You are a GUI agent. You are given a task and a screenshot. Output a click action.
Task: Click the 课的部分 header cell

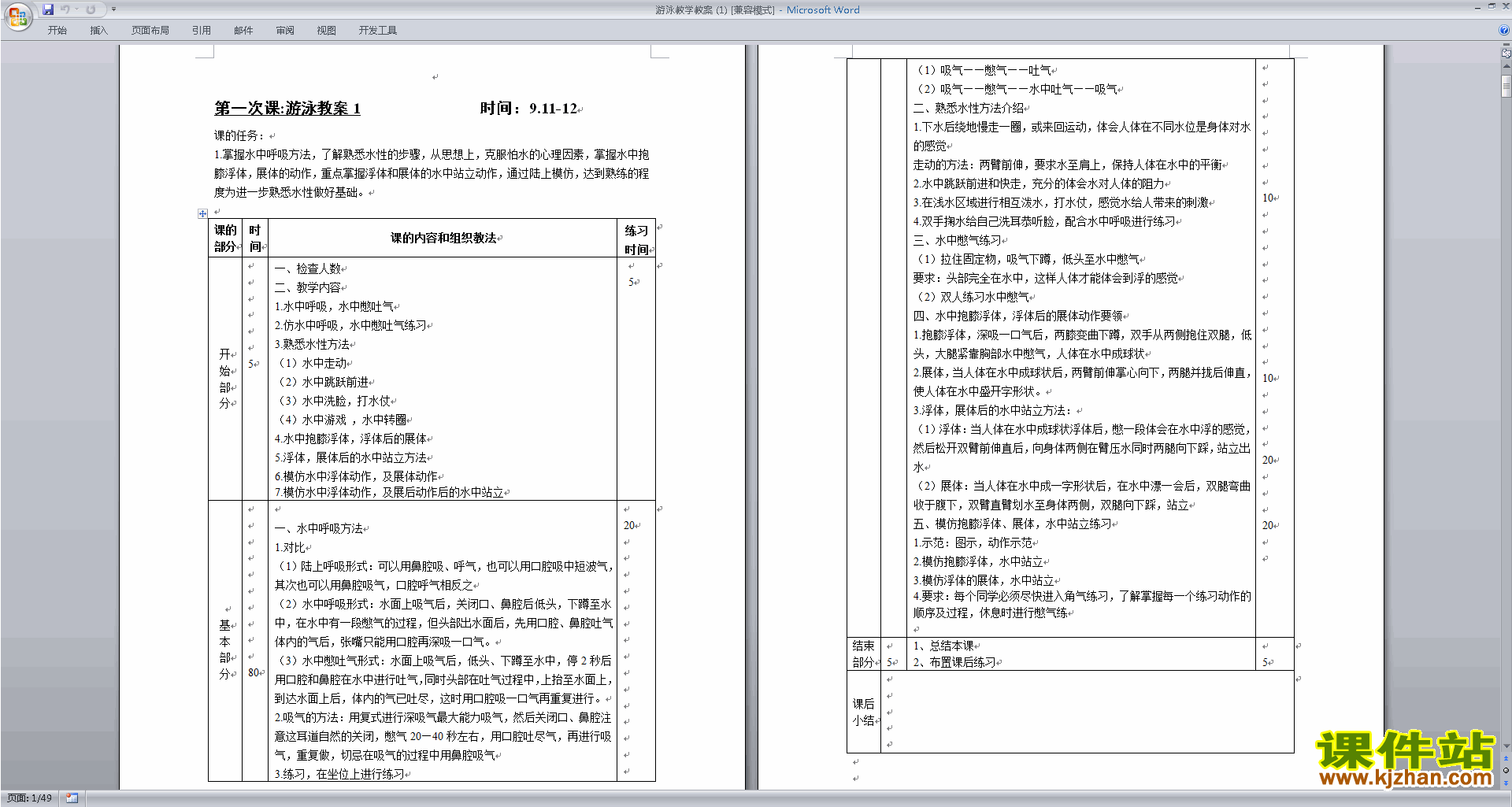point(225,239)
